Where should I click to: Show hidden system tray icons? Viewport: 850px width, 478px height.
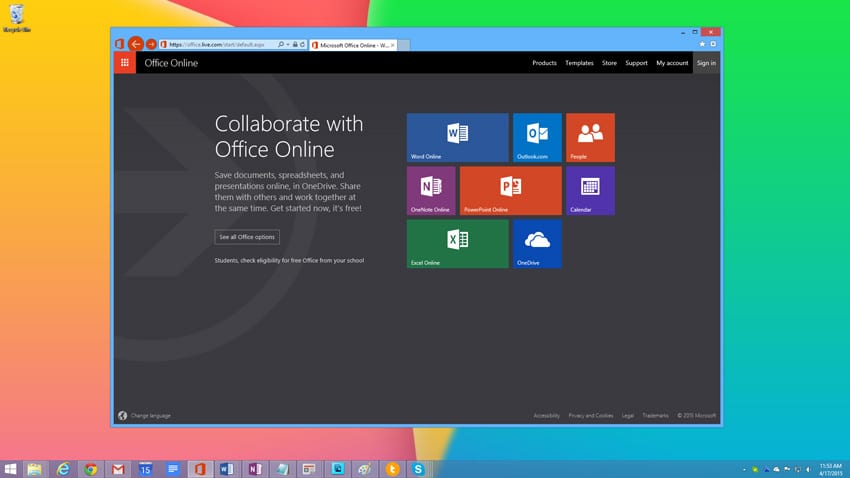click(x=744, y=469)
